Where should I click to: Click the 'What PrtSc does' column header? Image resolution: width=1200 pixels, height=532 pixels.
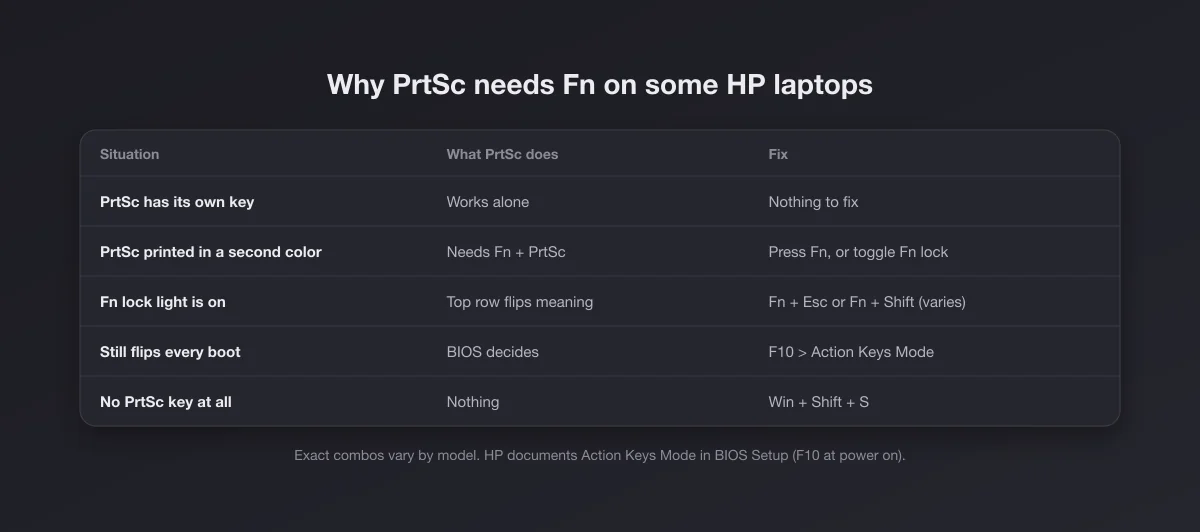pyautogui.click(x=502, y=154)
